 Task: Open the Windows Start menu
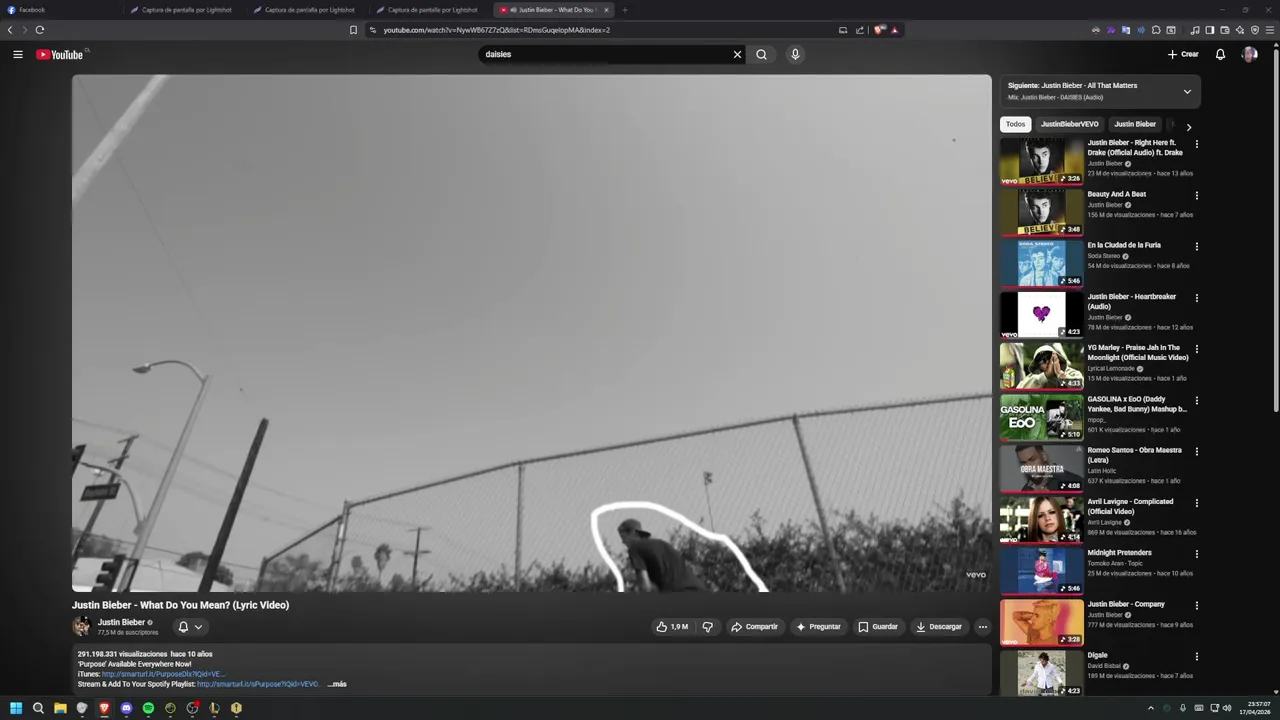(16, 708)
